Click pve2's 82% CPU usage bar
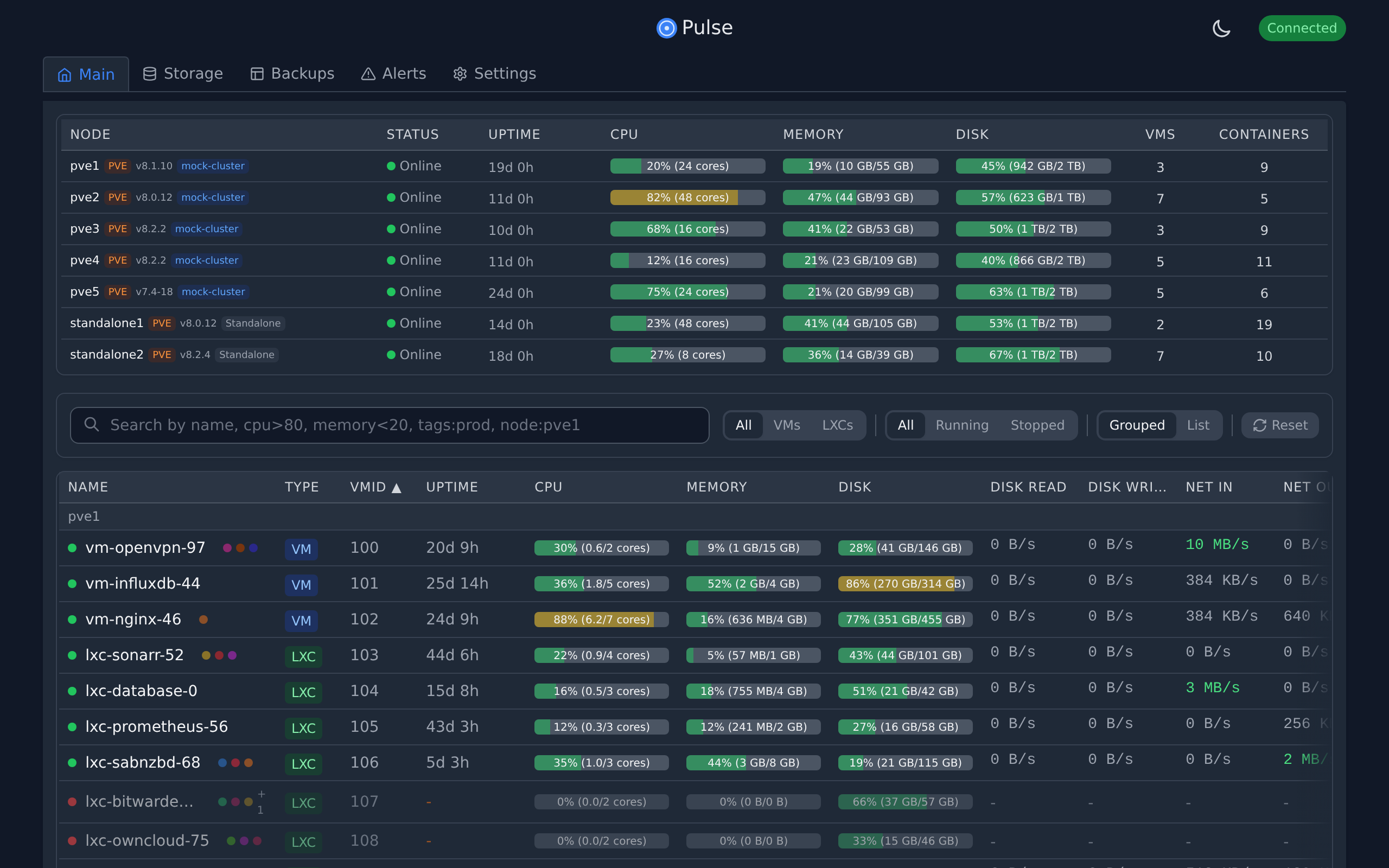This screenshot has height=868, width=1389. [x=687, y=197]
